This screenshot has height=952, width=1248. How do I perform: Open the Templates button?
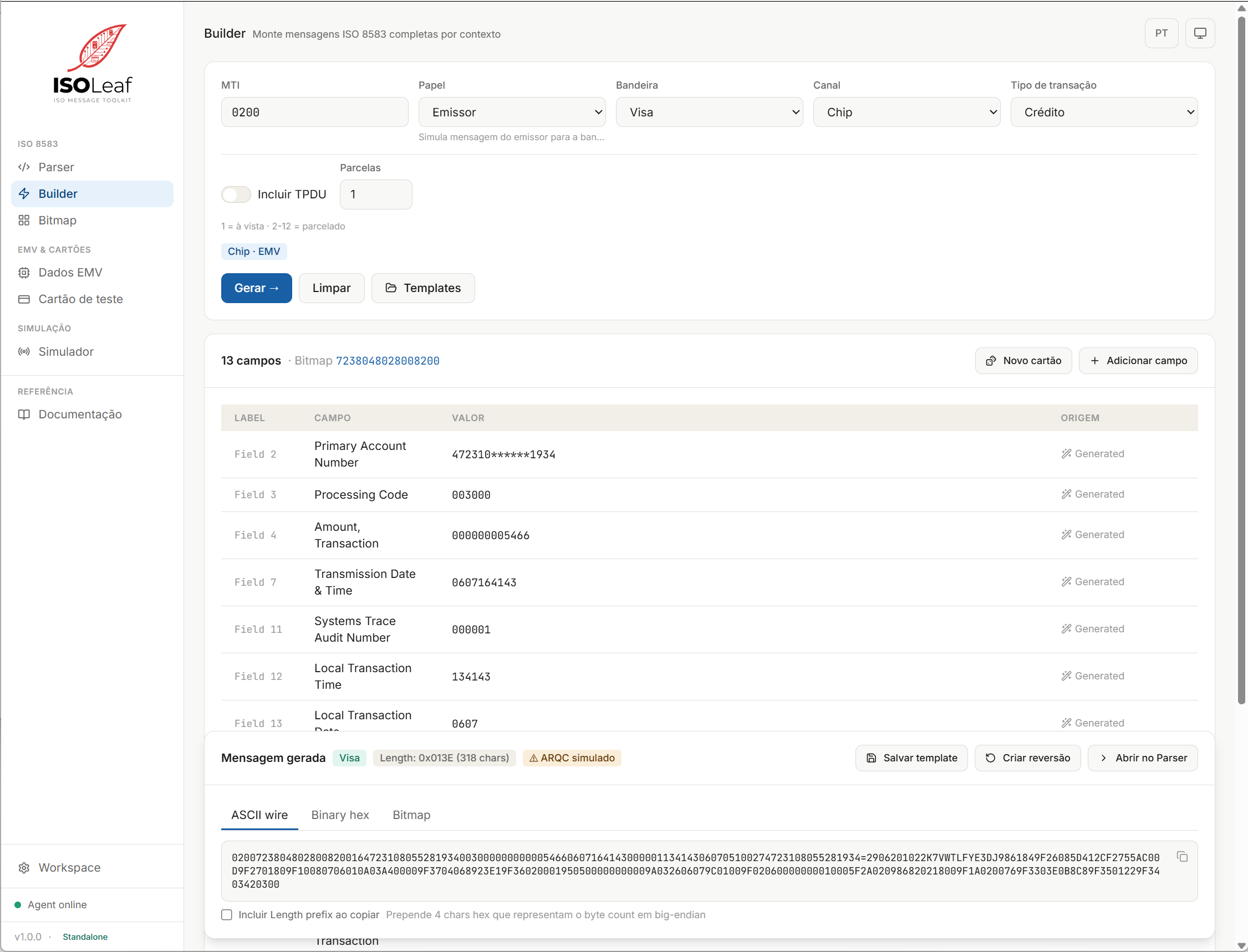tap(423, 288)
